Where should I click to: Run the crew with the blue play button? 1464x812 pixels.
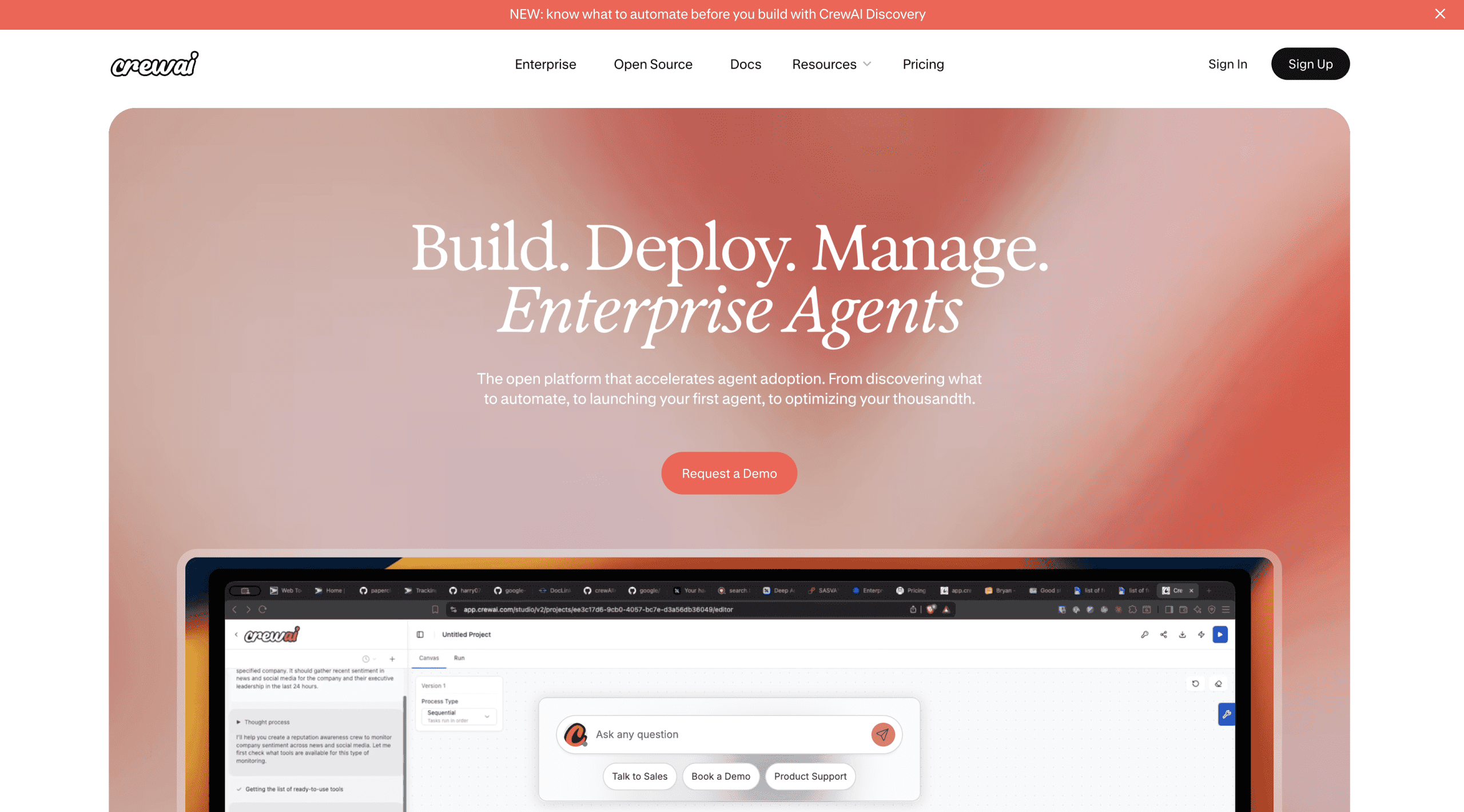[x=1220, y=635]
